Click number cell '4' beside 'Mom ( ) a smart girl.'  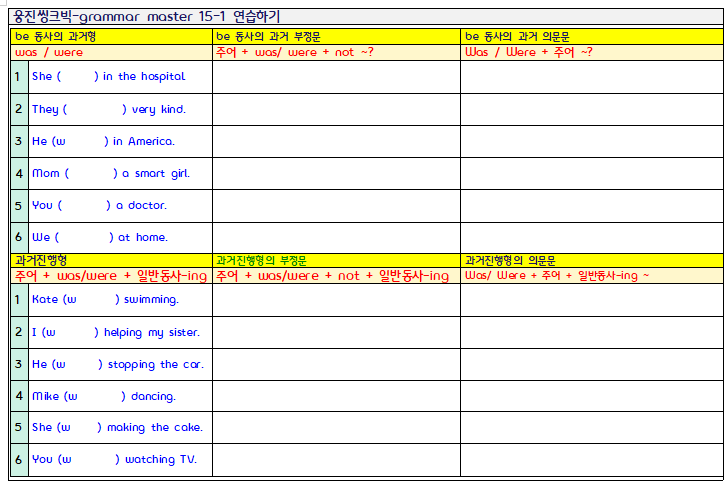point(19,173)
